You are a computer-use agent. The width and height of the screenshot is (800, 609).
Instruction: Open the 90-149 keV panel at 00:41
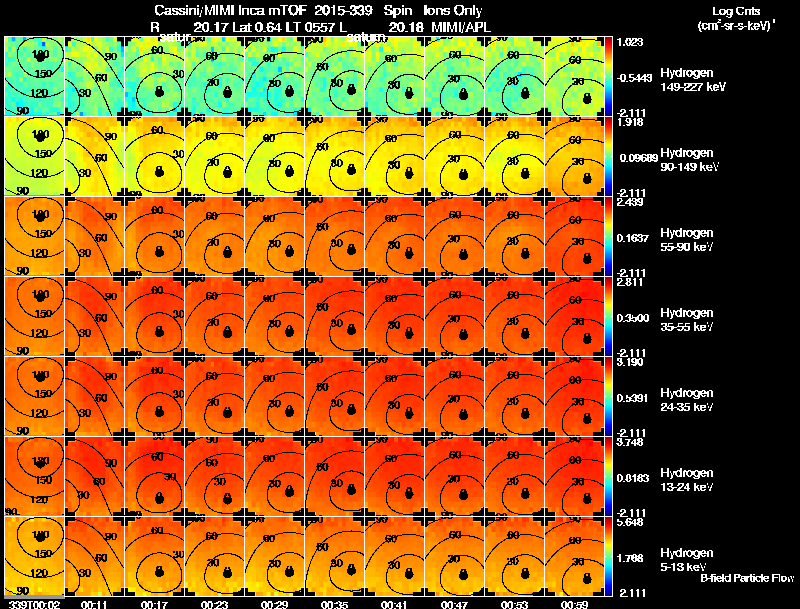(394, 156)
